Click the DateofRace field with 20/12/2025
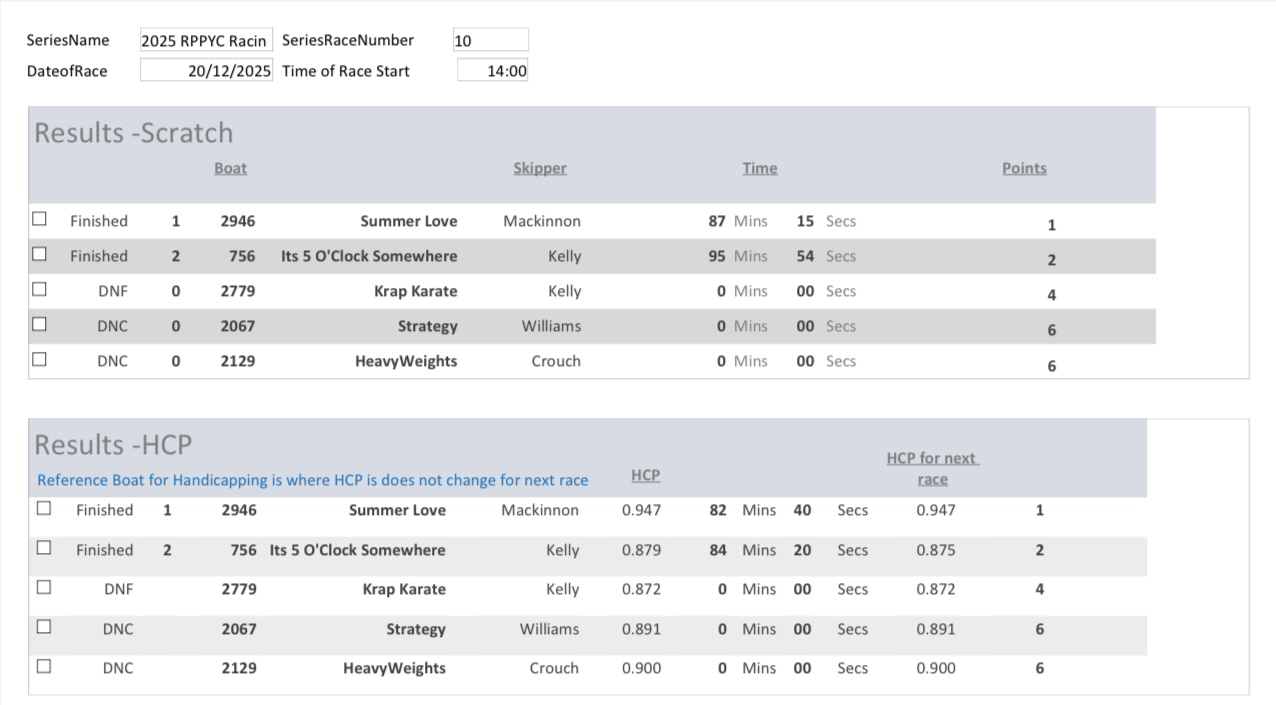1276x705 pixels. click(205, 71)
